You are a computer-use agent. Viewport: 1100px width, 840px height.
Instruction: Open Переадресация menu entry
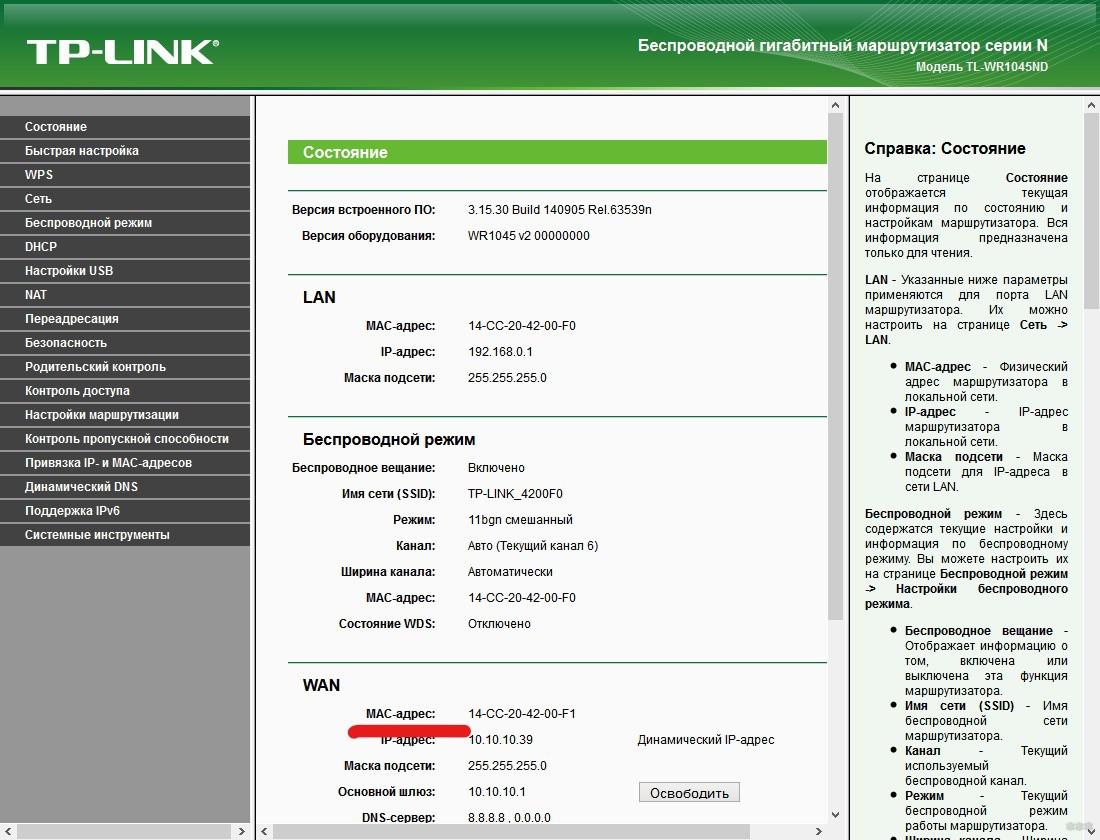pos(125,319)
